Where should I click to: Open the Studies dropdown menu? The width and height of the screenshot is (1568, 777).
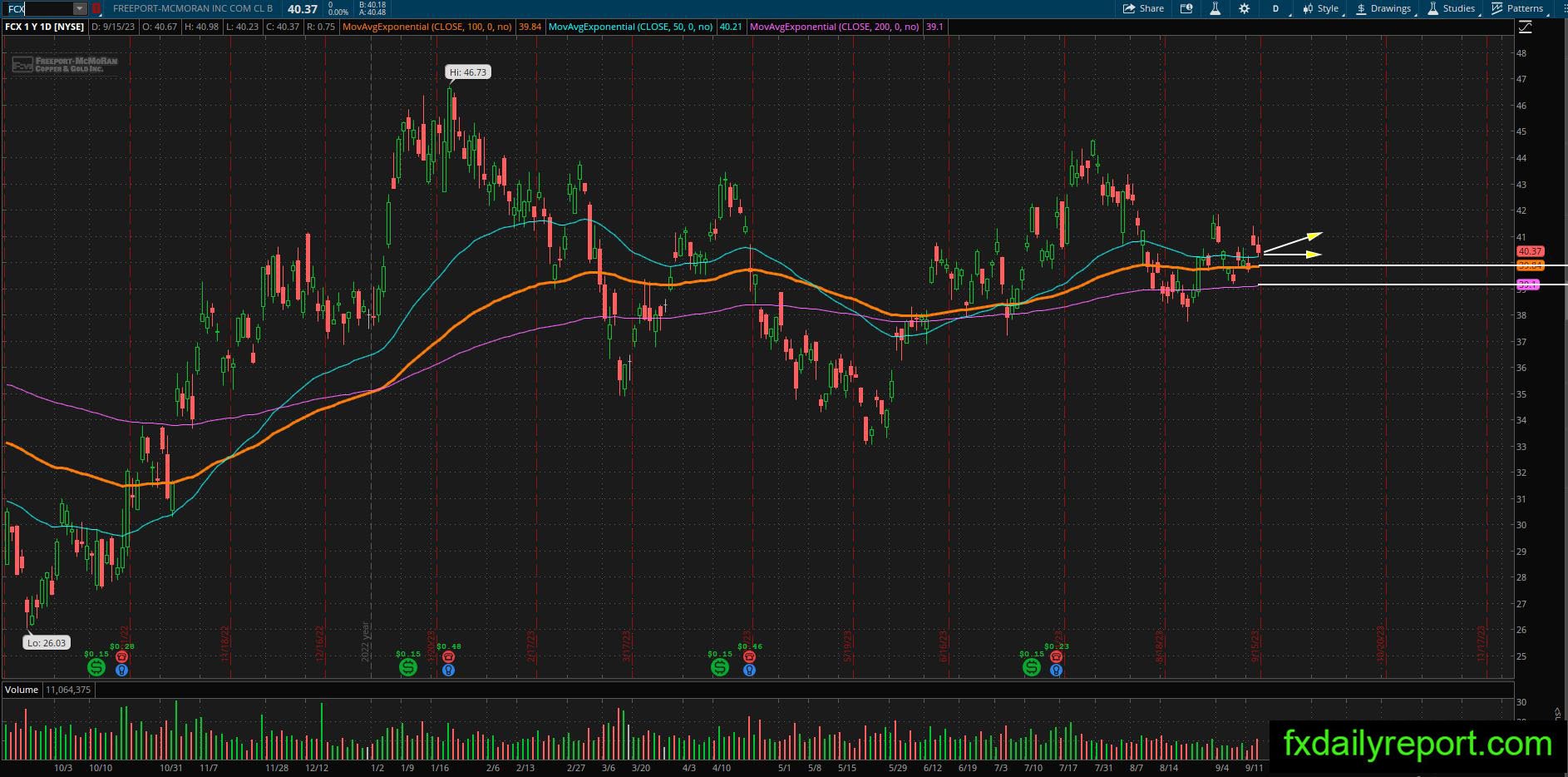[x=1452, y=8]
